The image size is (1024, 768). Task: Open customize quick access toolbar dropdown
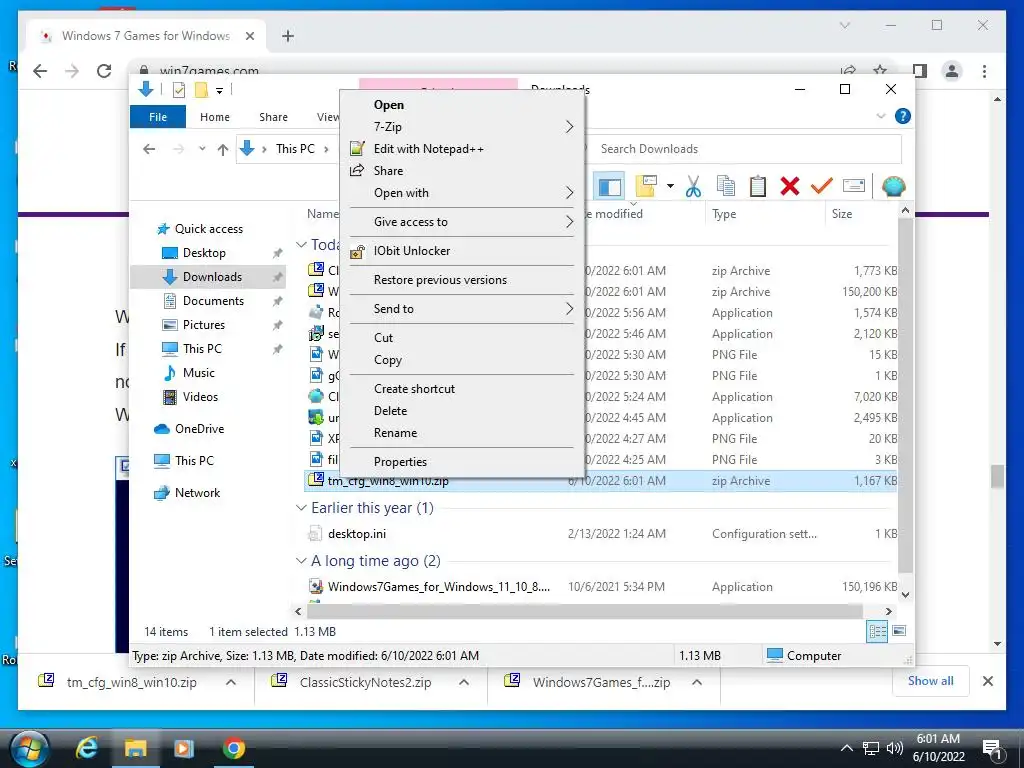pos(219,91)
